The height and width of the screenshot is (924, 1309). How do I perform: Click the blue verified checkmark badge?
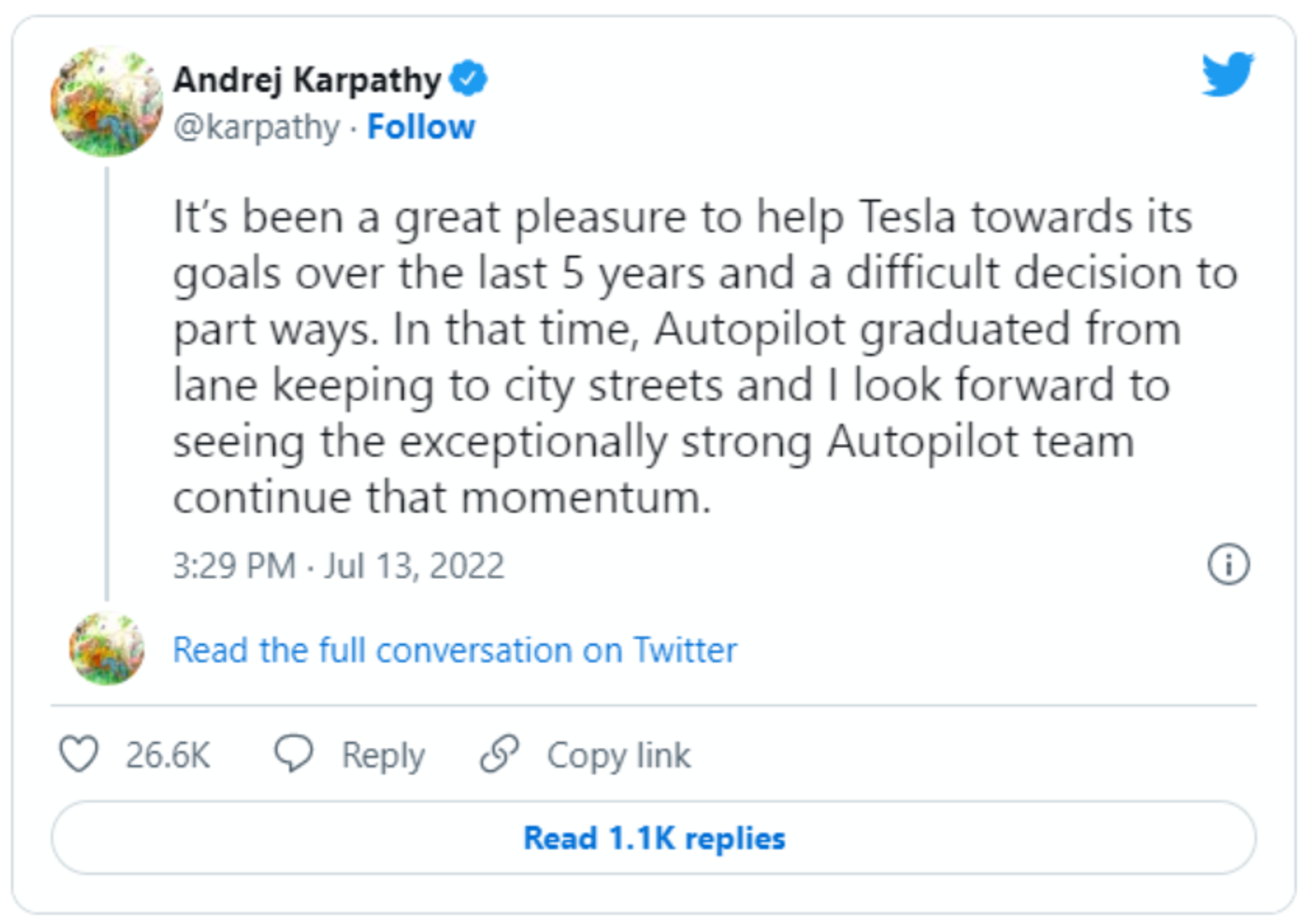click(468, 78)
